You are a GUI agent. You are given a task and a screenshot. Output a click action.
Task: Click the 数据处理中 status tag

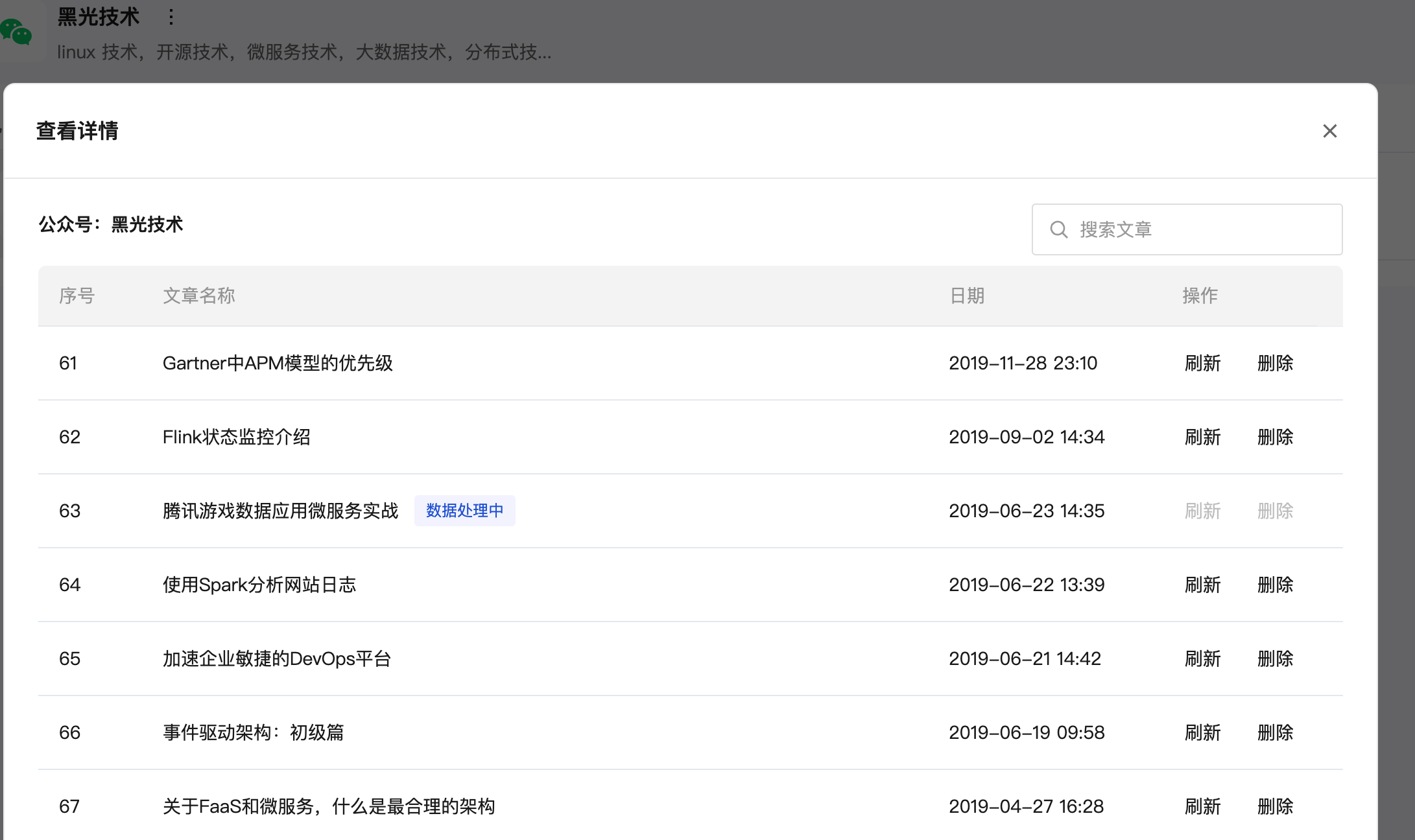point(464,511)
